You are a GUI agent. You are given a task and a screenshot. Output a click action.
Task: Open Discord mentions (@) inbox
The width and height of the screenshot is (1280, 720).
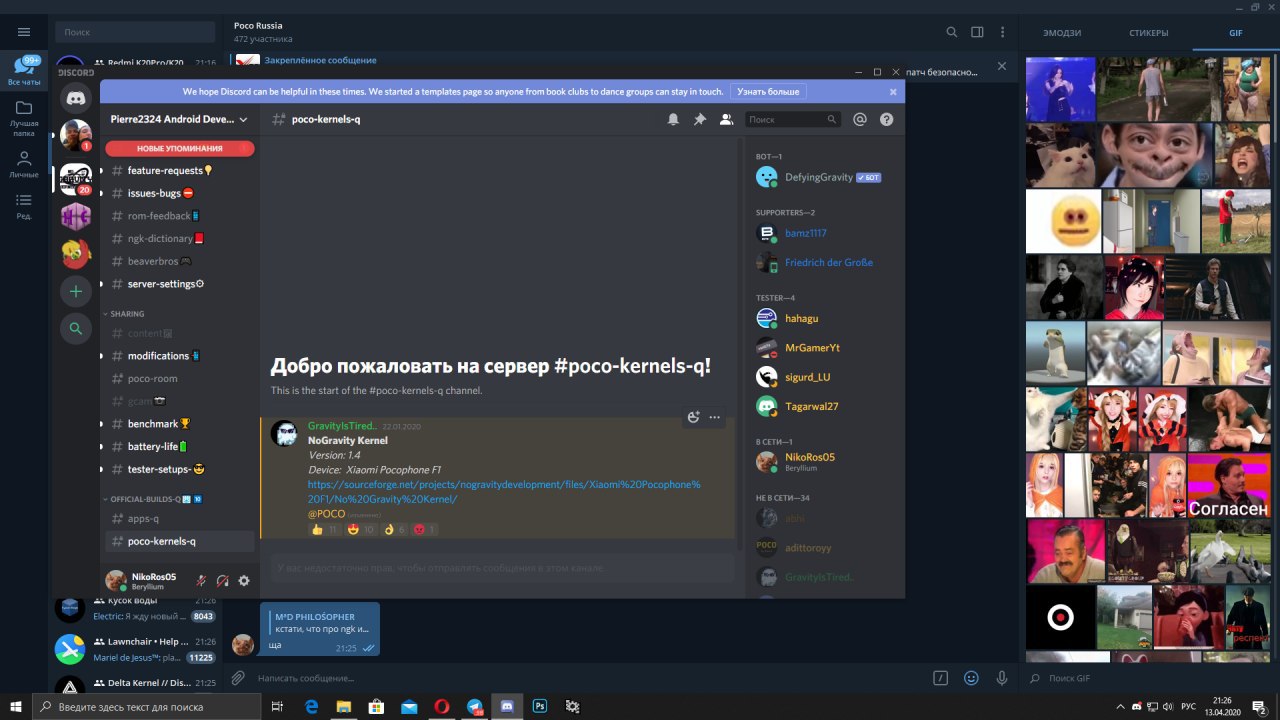pos(859,119)
